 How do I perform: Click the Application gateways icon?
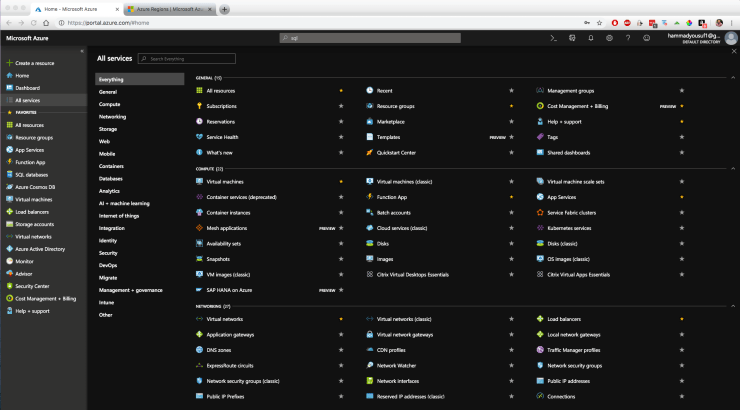pos(199,334)
